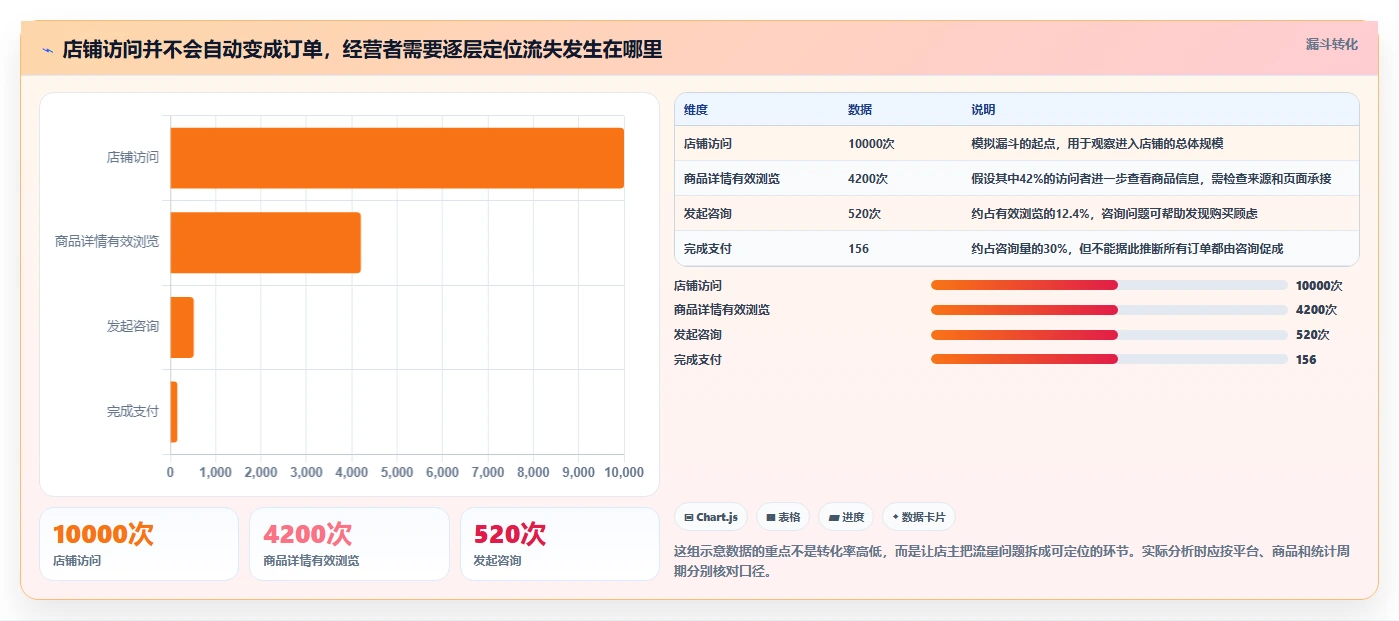Open the 4200次 data card
This screenshot has height=621, width=1399.
tap(349, 544)
